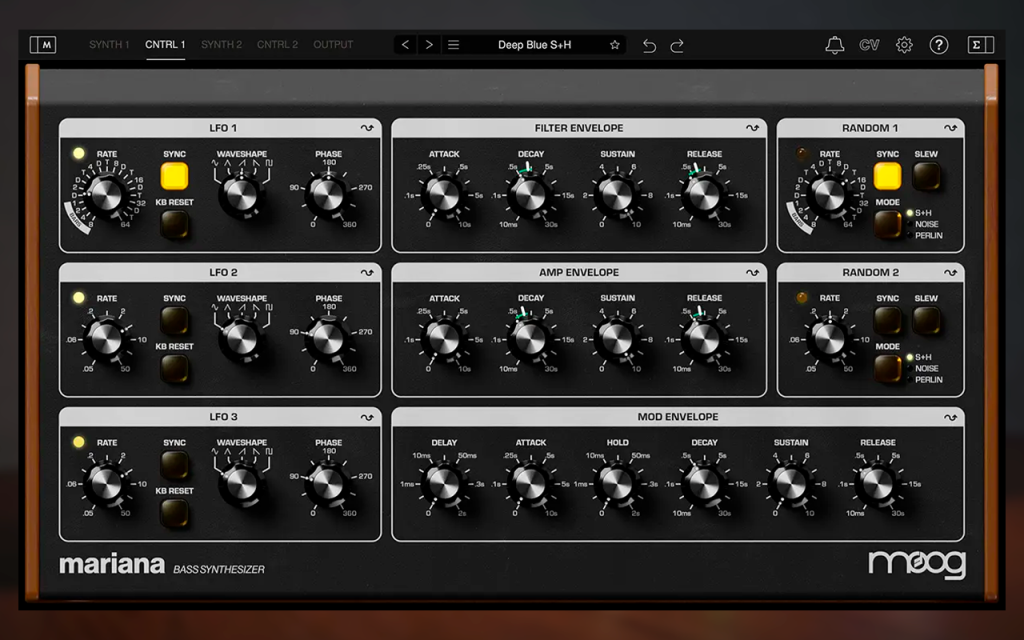Click Mod Envelope RELEASE knob
The image size is (1024, 640).
[x=878, y=483]
